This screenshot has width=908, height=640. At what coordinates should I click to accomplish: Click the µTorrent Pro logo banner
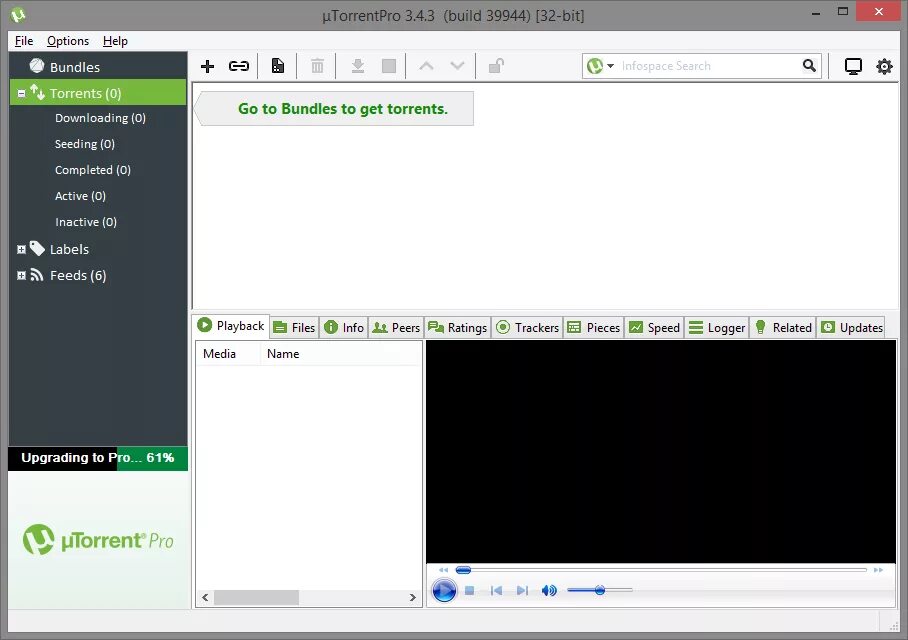pyautogui.click(x=98, y=540)
